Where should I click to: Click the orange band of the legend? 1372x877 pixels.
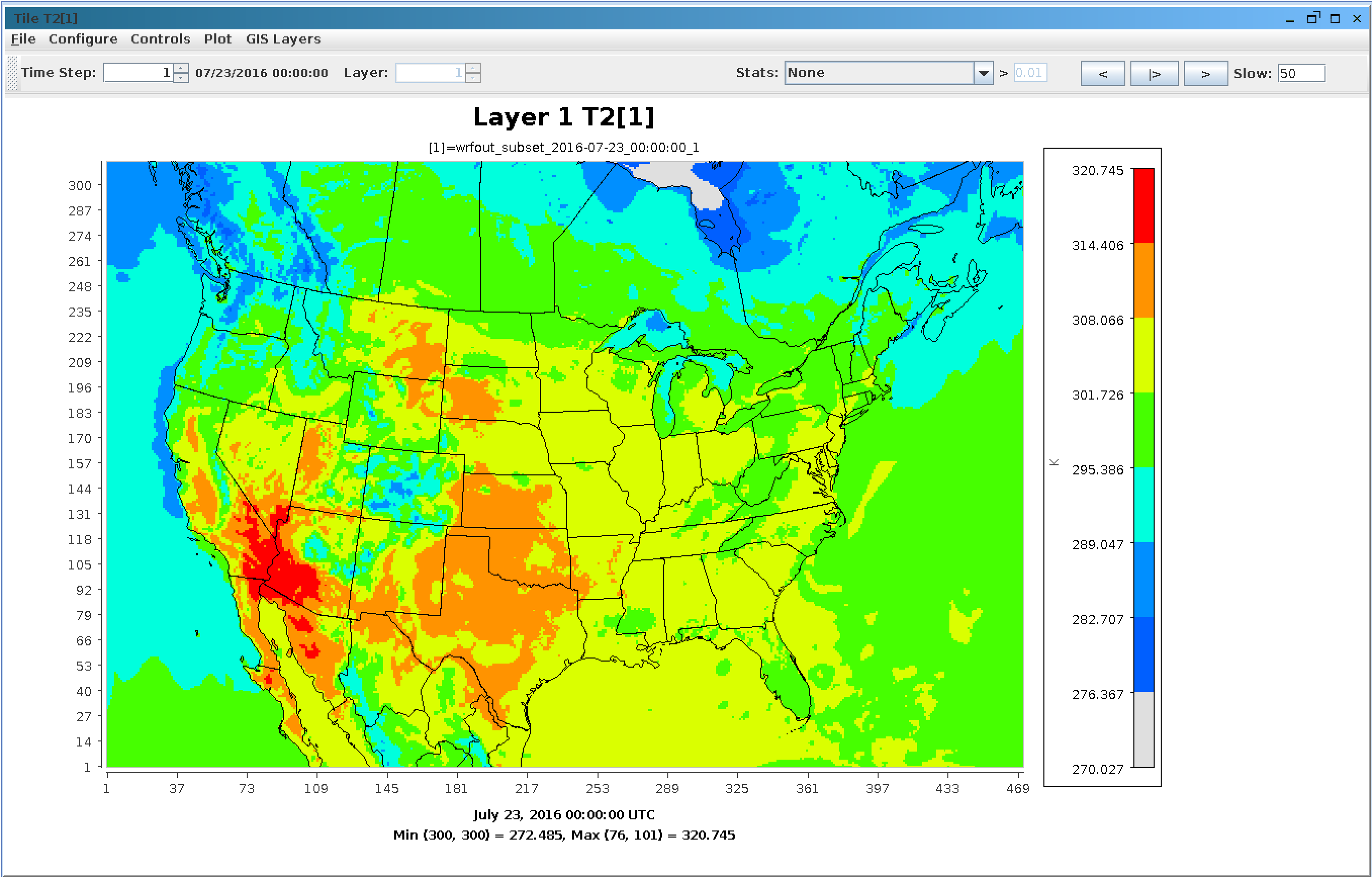pos(1144,280)
